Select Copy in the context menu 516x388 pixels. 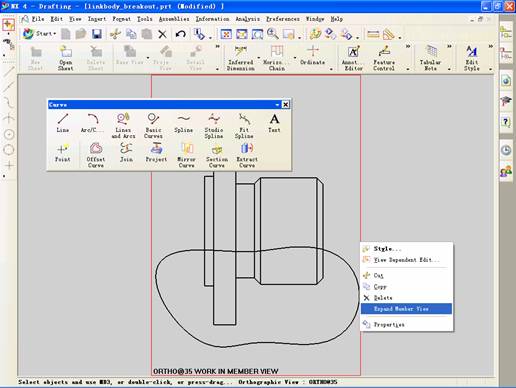coord(406,287)
